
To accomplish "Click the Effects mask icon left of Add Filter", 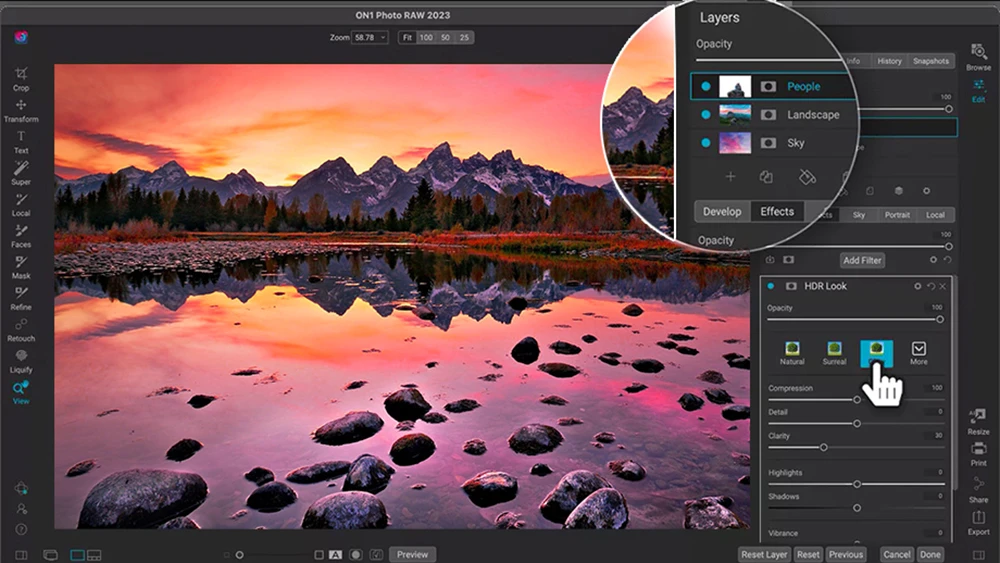I will click(x=789, y=260).
